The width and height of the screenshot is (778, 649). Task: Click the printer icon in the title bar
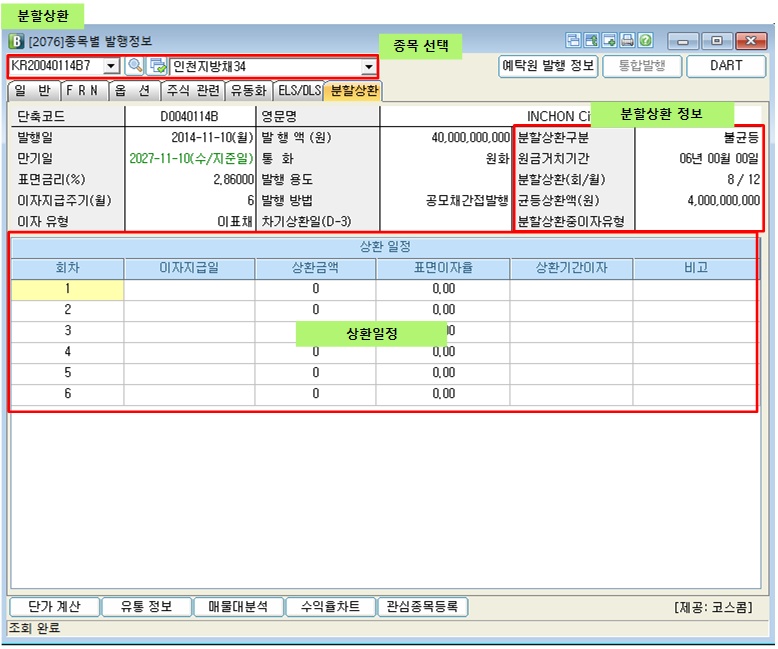tap(627, 41)
